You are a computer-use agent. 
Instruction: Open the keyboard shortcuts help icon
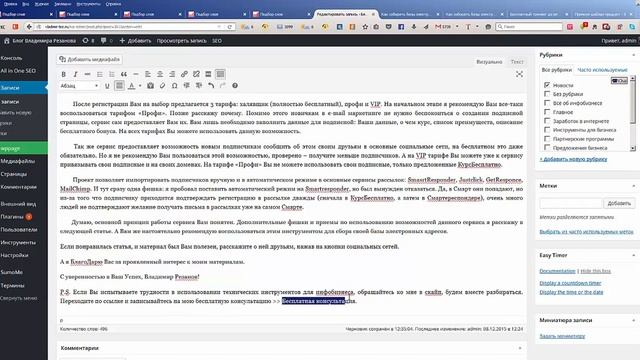235,86
